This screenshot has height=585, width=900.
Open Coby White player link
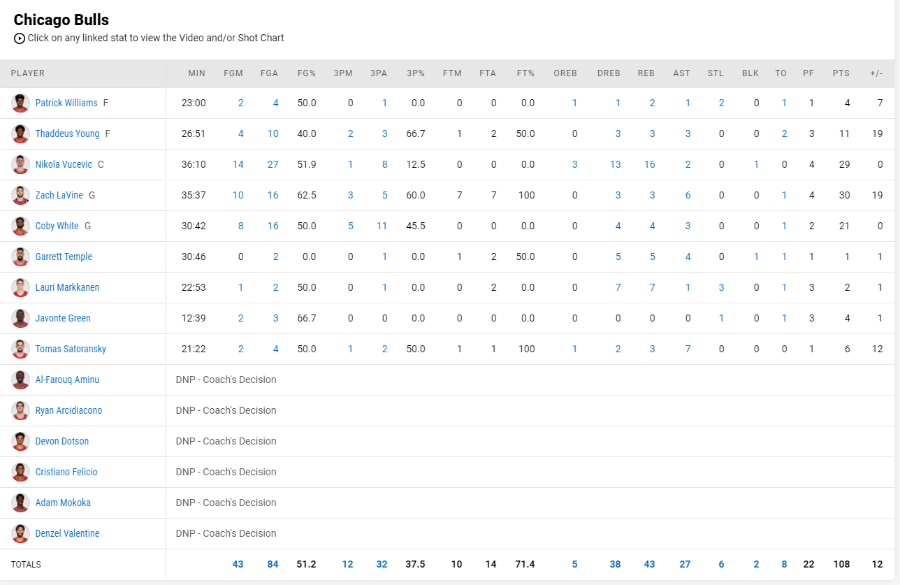(57, 226)
